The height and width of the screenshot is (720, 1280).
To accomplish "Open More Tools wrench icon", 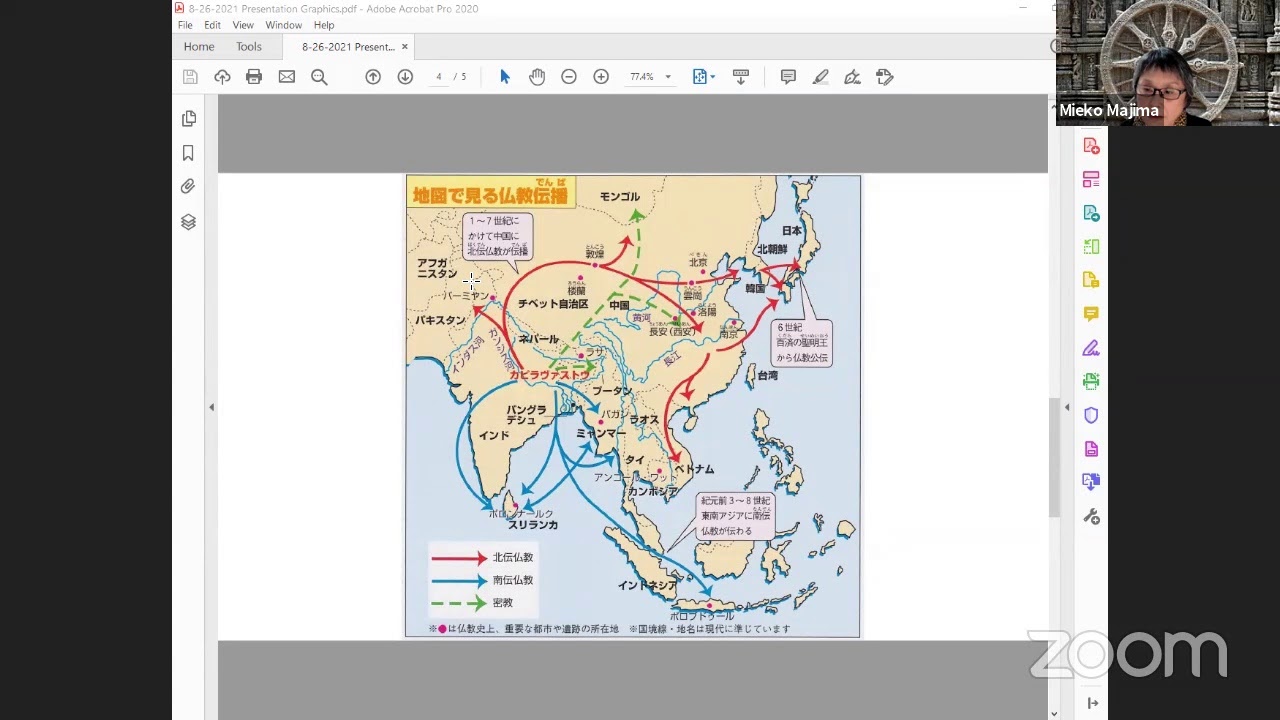I will (x=1091, y=516).
